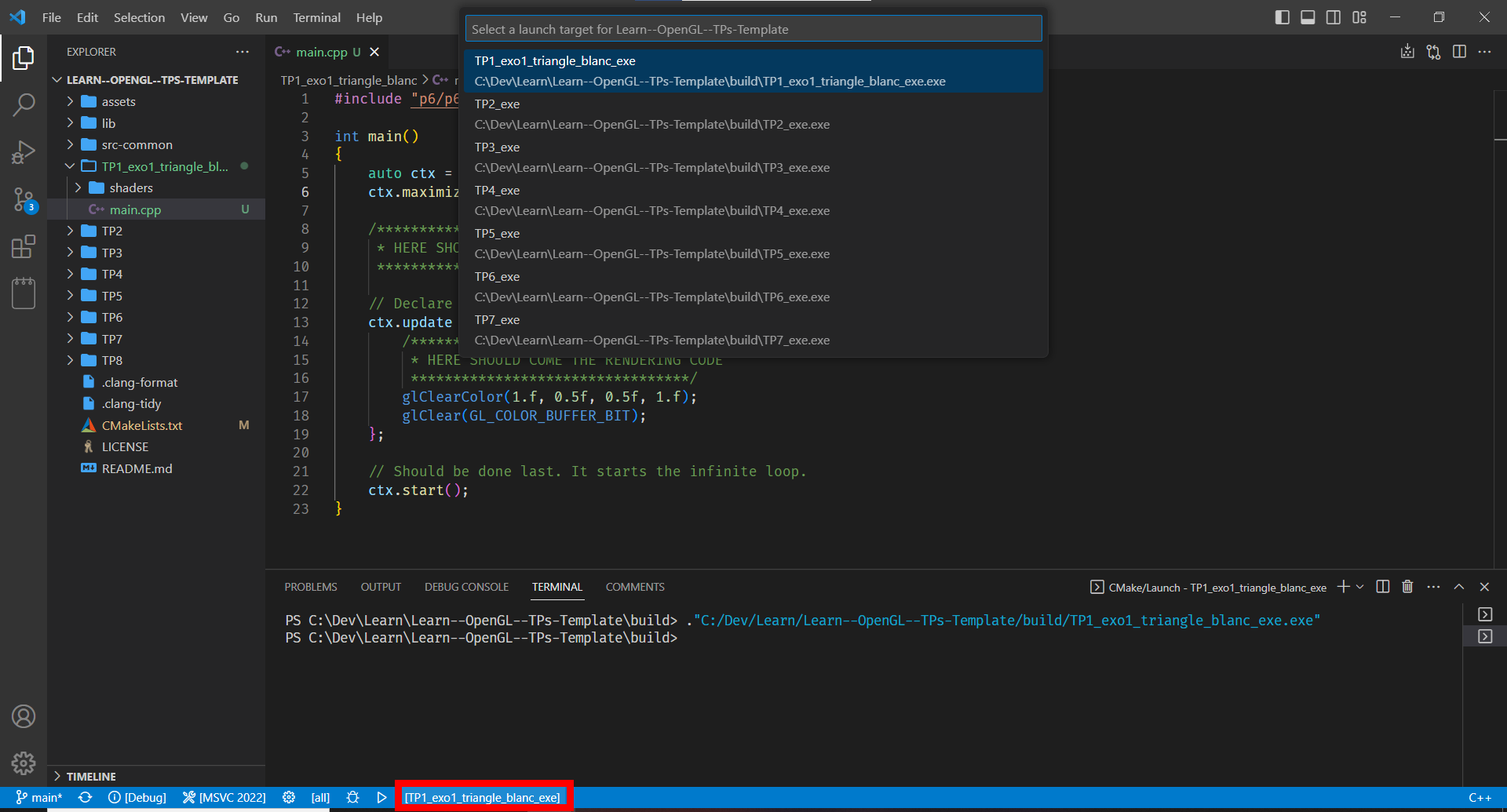The height and width of the screenshot is (812, 1507).
Task: Click the CMake debug bug icon in status bar
Action: click(352, 797)
